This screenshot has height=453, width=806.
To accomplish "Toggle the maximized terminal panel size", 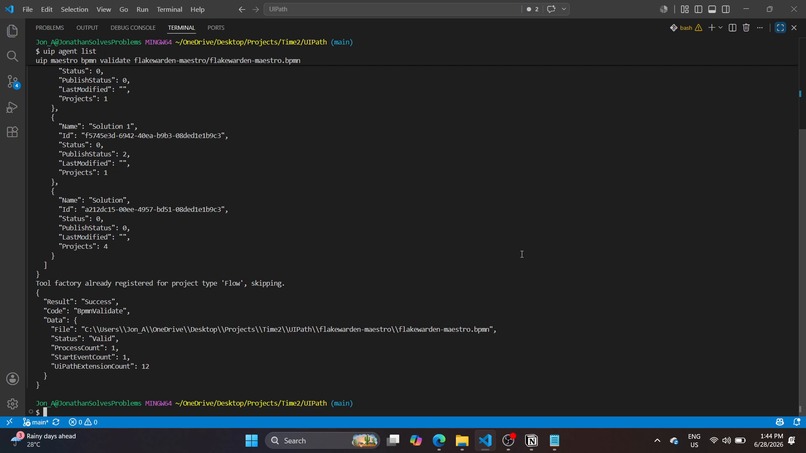I will (x=780, y=28).
